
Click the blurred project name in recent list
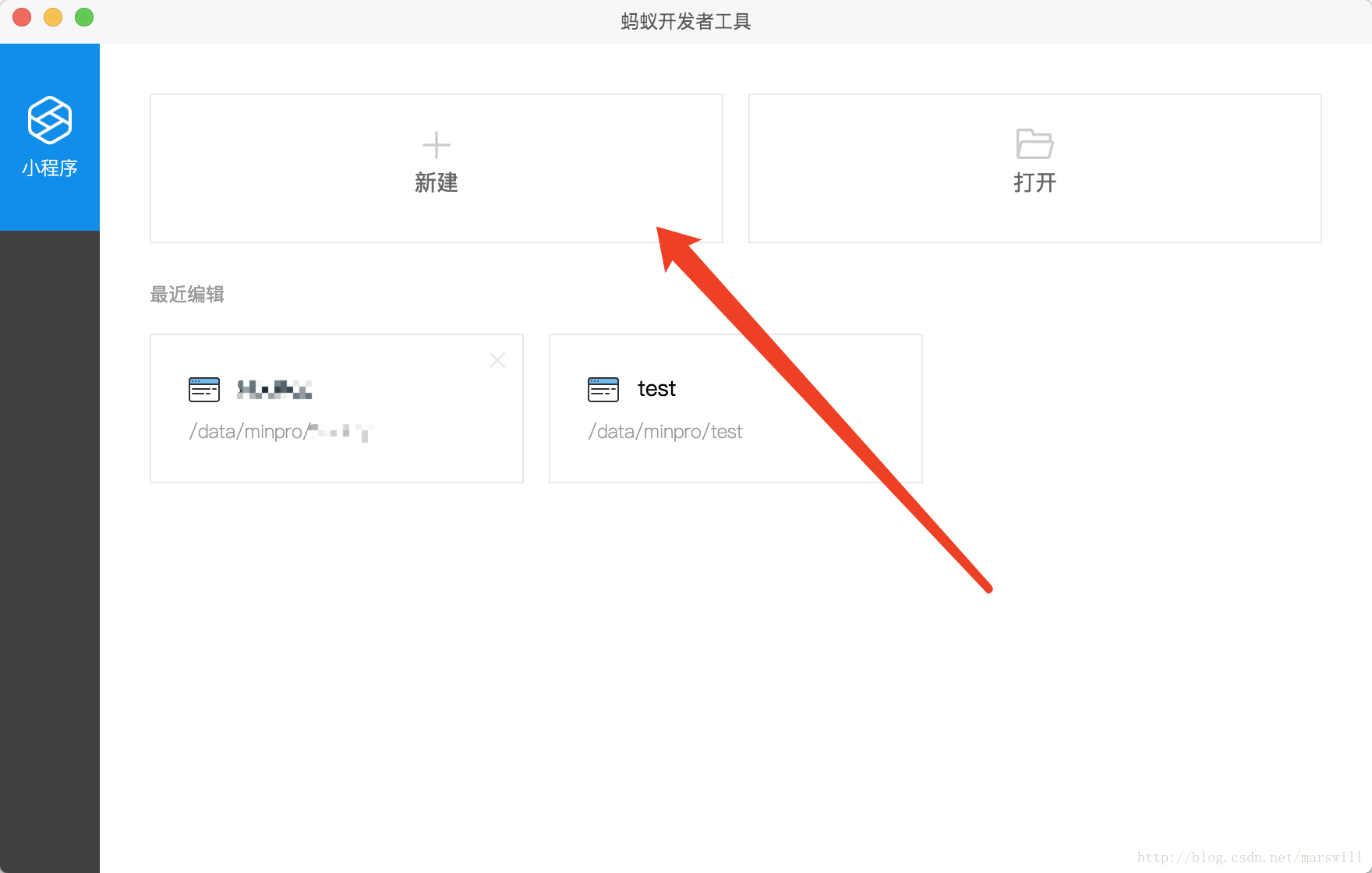tap(274, 389)
